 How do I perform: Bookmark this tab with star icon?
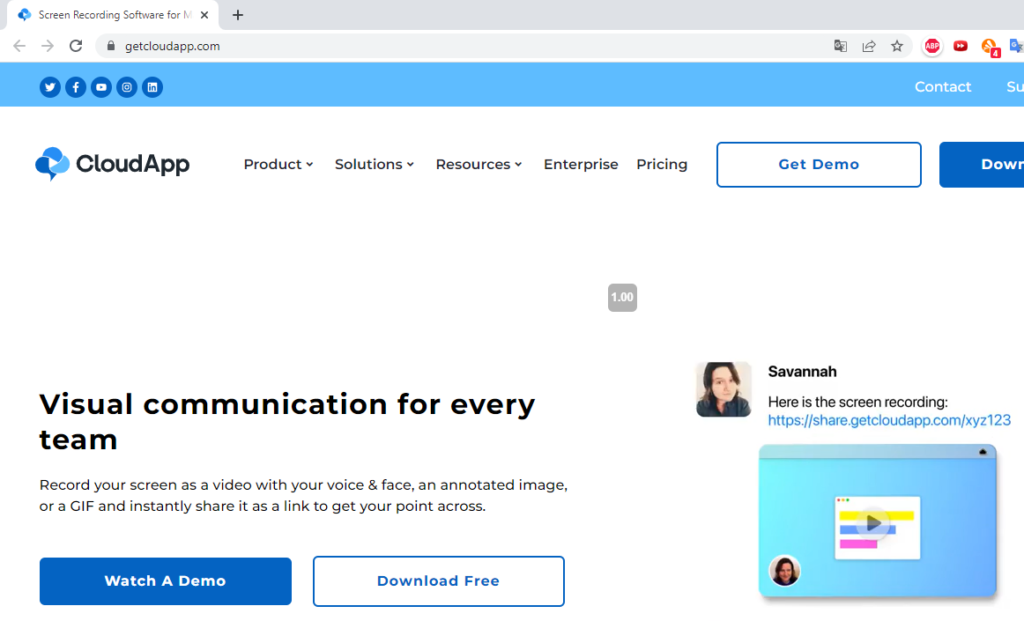point(897,46)
